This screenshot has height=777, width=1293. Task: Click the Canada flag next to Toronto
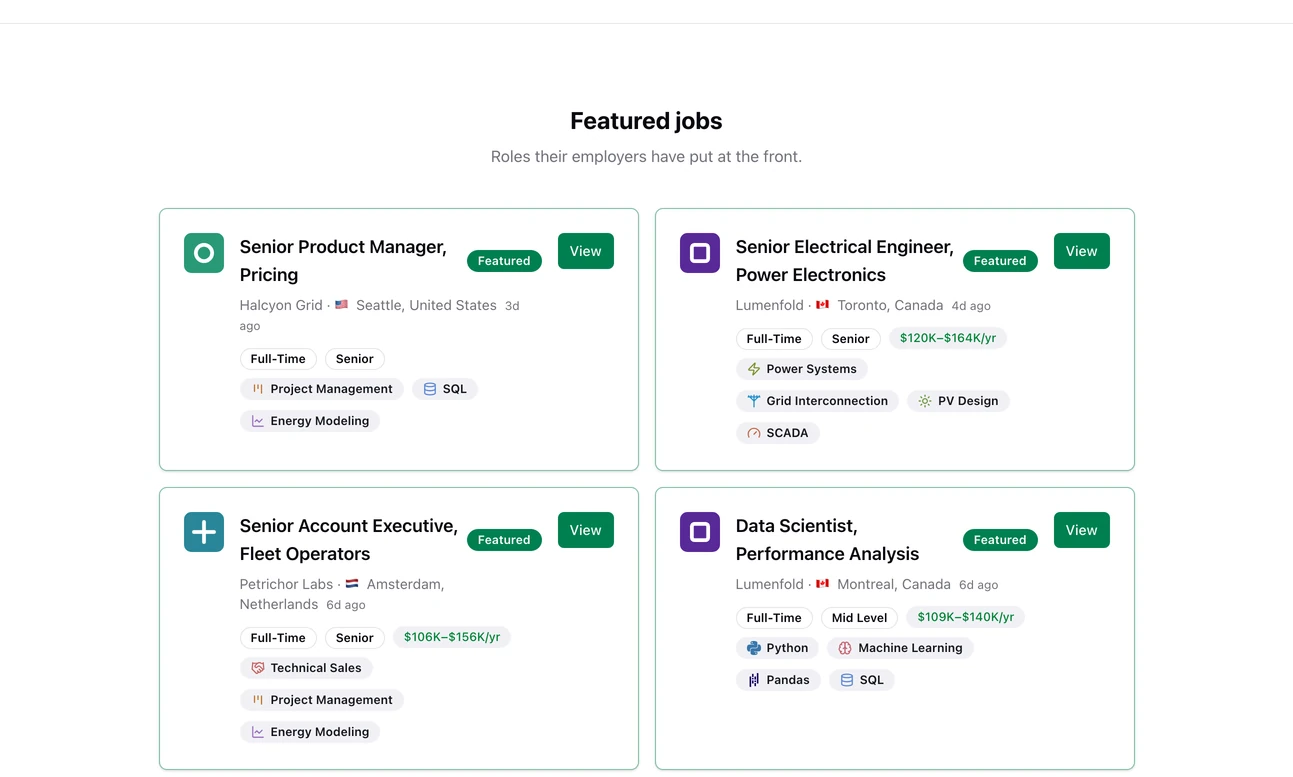pyautogui.click(x=823, y=305)
